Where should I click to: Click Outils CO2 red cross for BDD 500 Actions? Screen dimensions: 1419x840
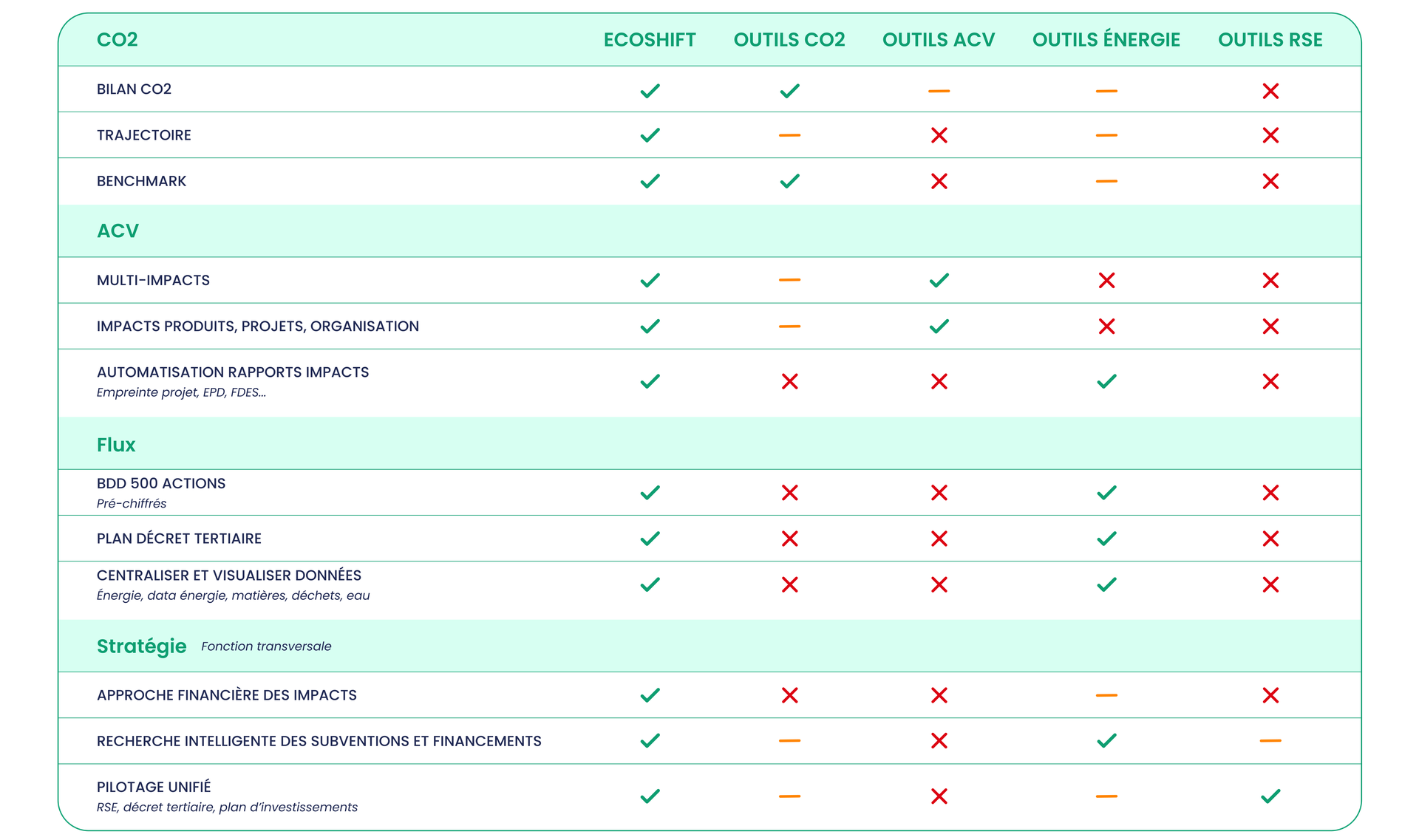pos(789,493)
